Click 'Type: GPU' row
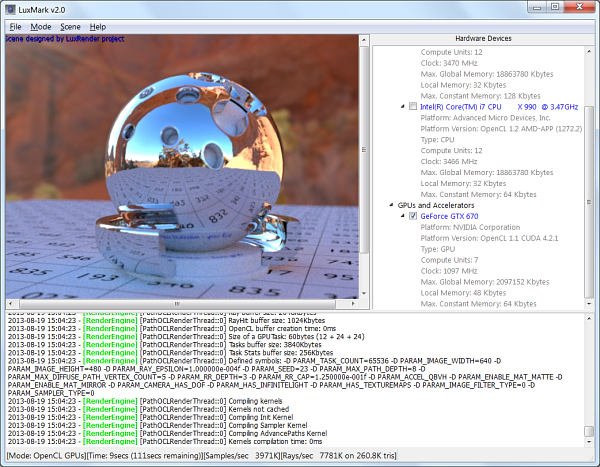This screenshot has width=600, height=467. 438,249
